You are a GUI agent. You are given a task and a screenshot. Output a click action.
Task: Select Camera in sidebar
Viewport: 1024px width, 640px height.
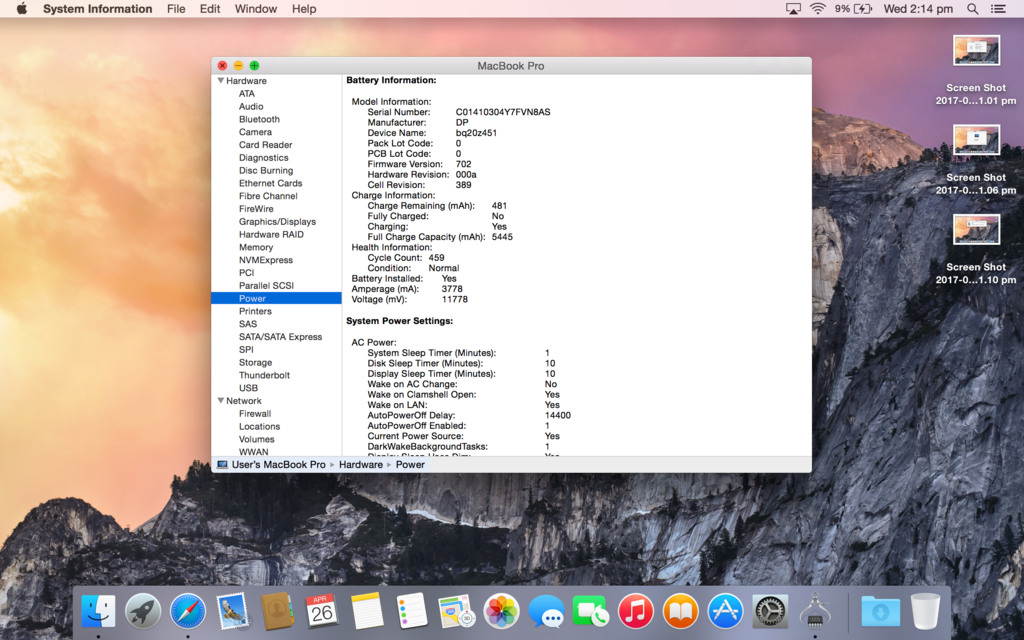pos(255,132)
